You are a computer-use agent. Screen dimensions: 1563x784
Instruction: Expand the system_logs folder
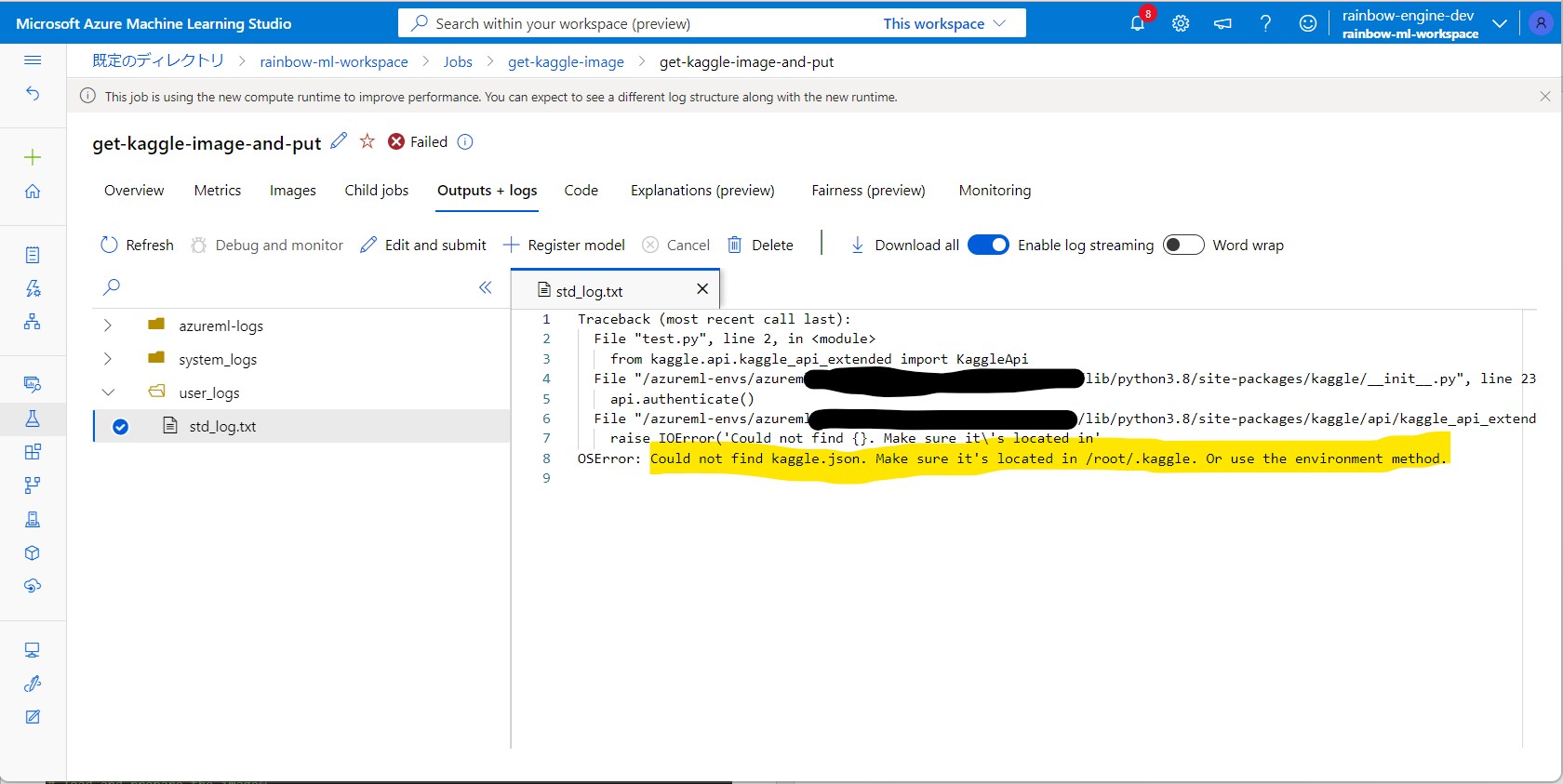(x=108, y=359)
